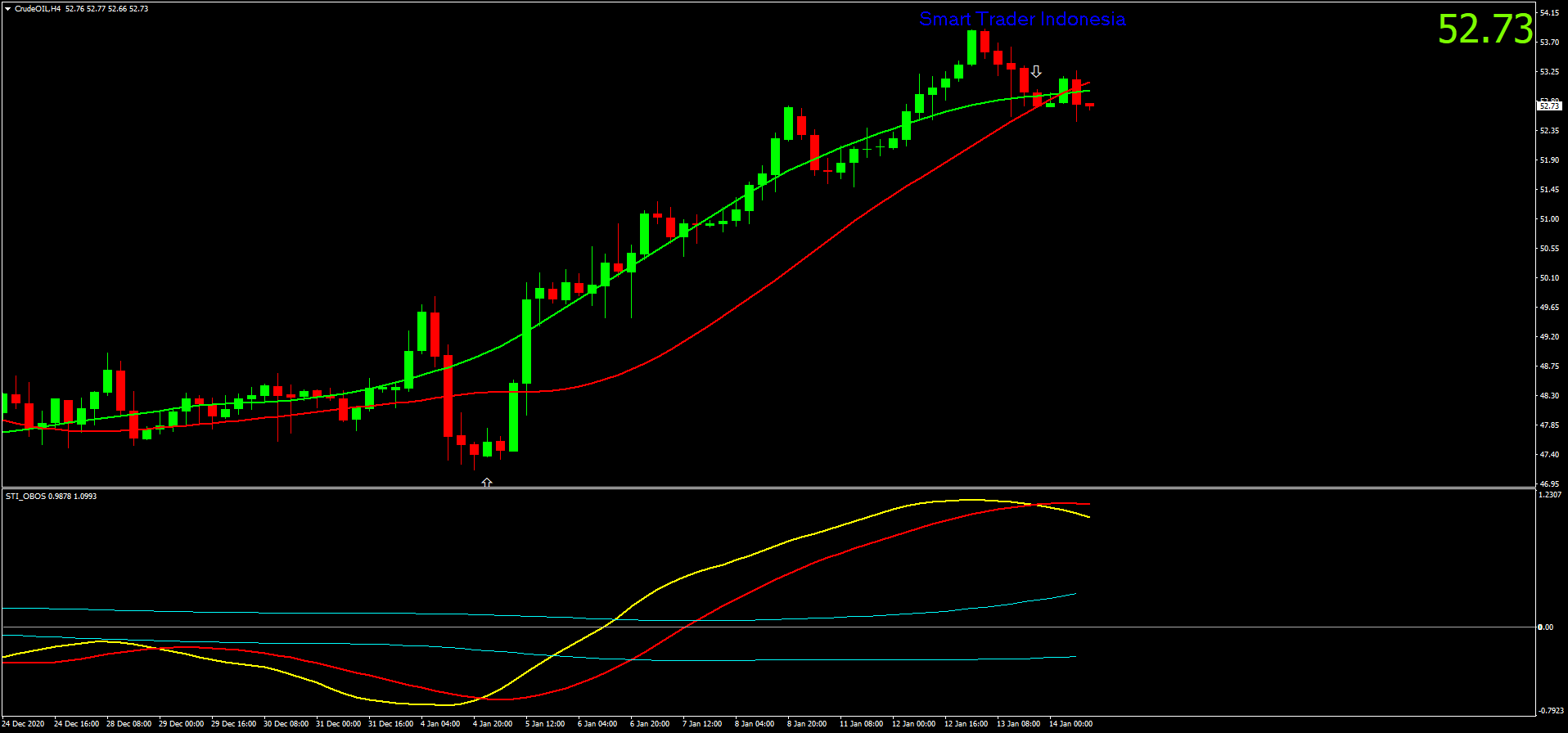
Task: Click the '31 Dec 00:00' time label
Action: (x=338, y=724)
